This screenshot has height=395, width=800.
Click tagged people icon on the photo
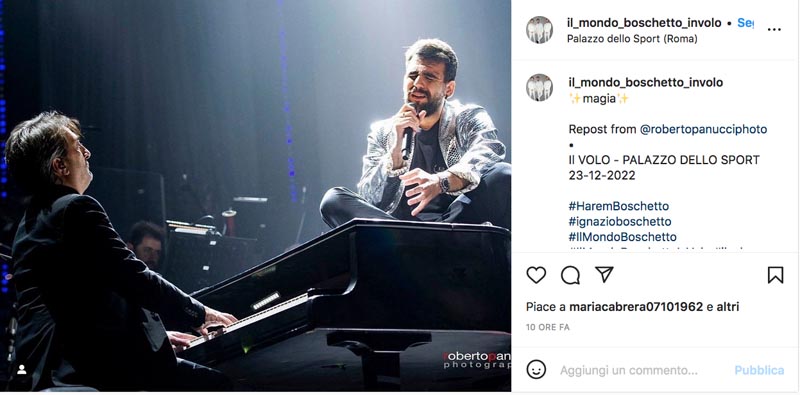click(21, 369)
